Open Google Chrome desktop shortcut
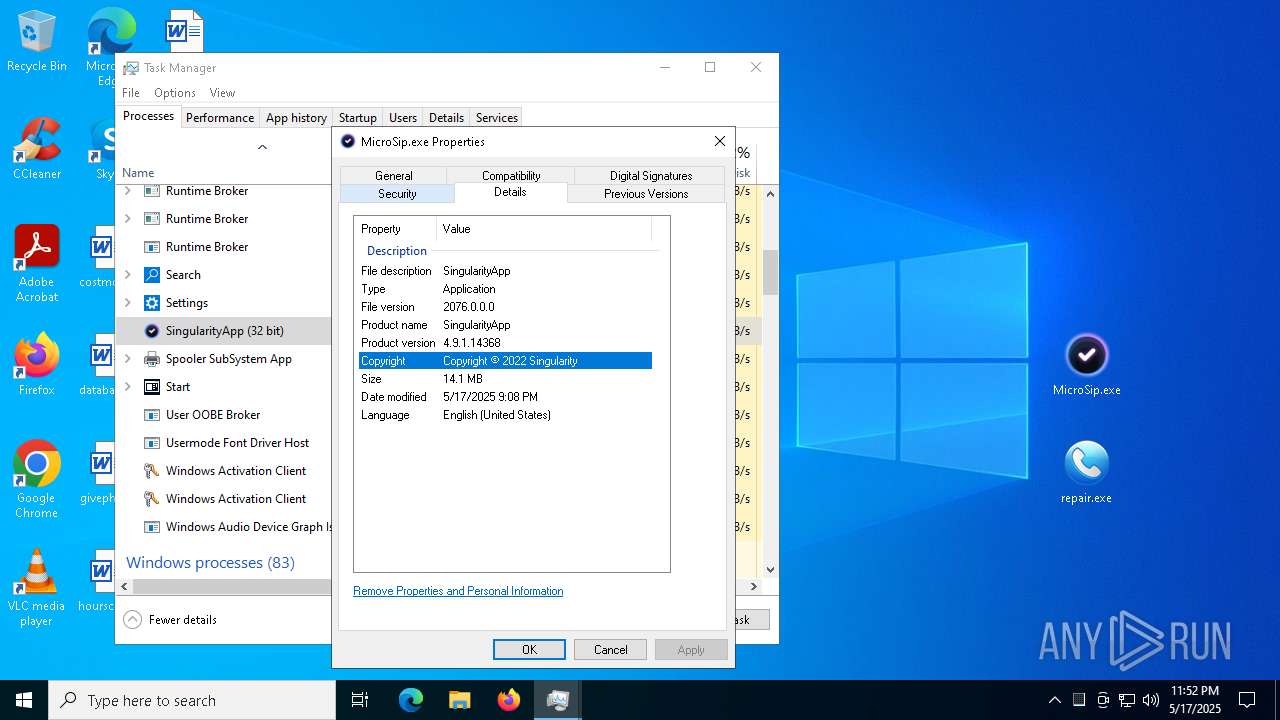The width and height of the screenshot is (1280, 720). click(37, 480)
